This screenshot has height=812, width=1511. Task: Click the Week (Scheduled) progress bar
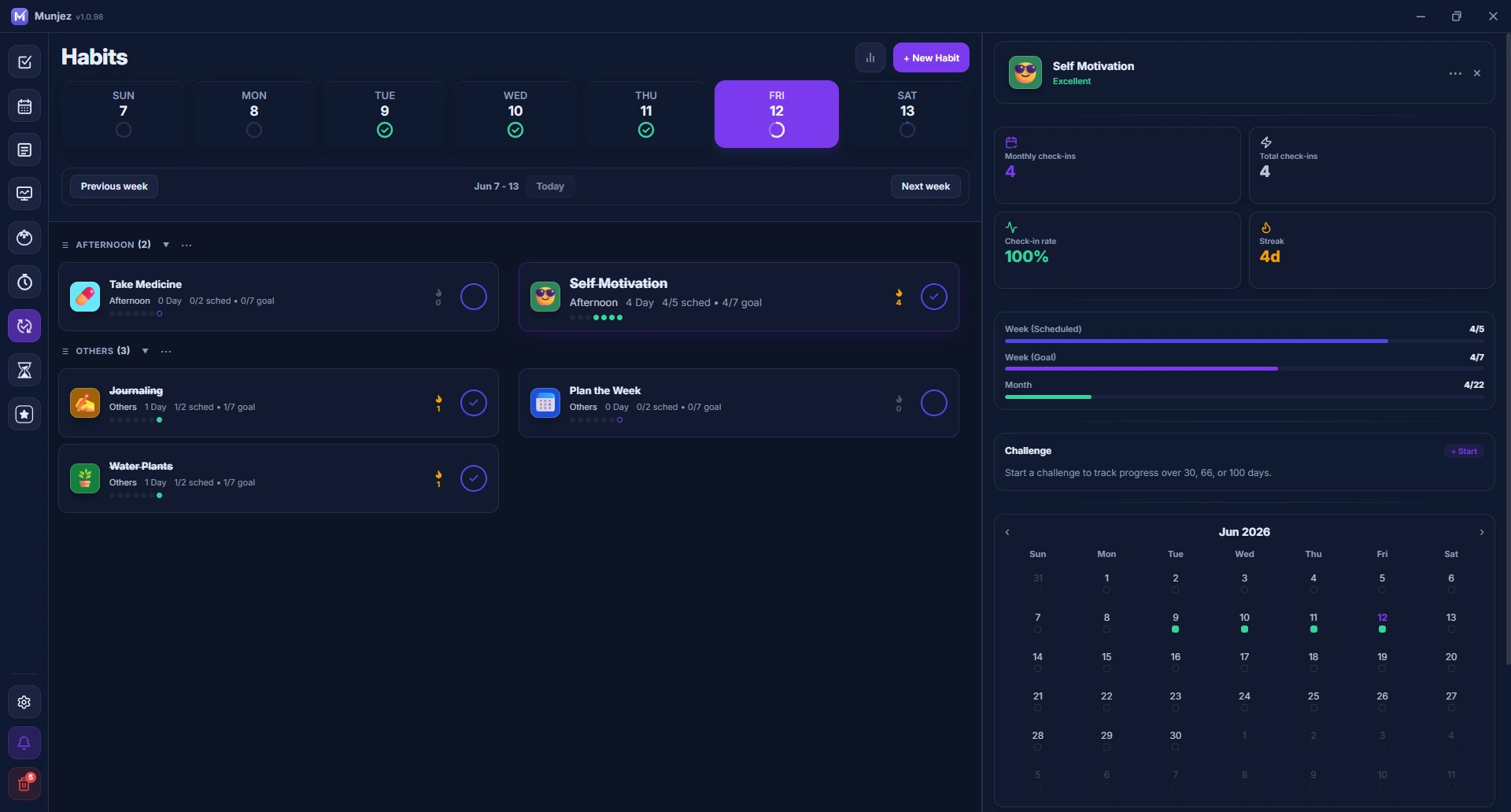1244,341
